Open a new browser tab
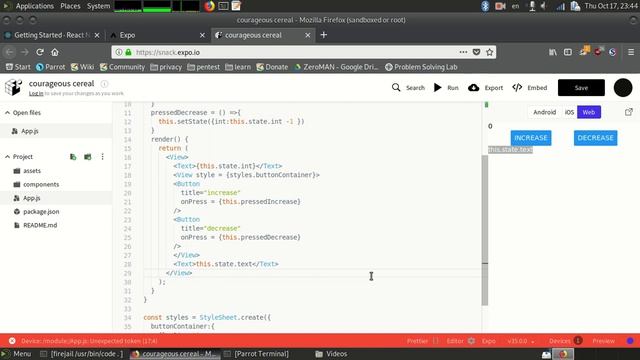 (324, 35)
